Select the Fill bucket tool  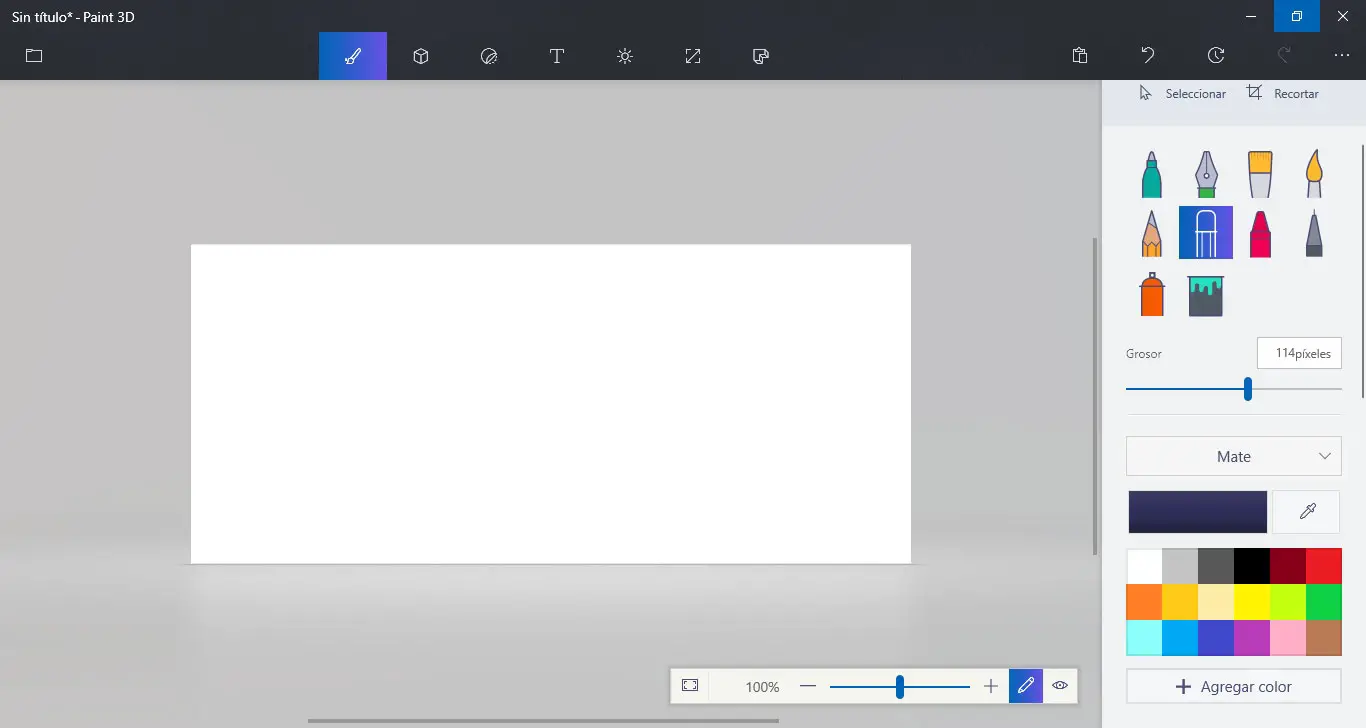coord(1206,296)
